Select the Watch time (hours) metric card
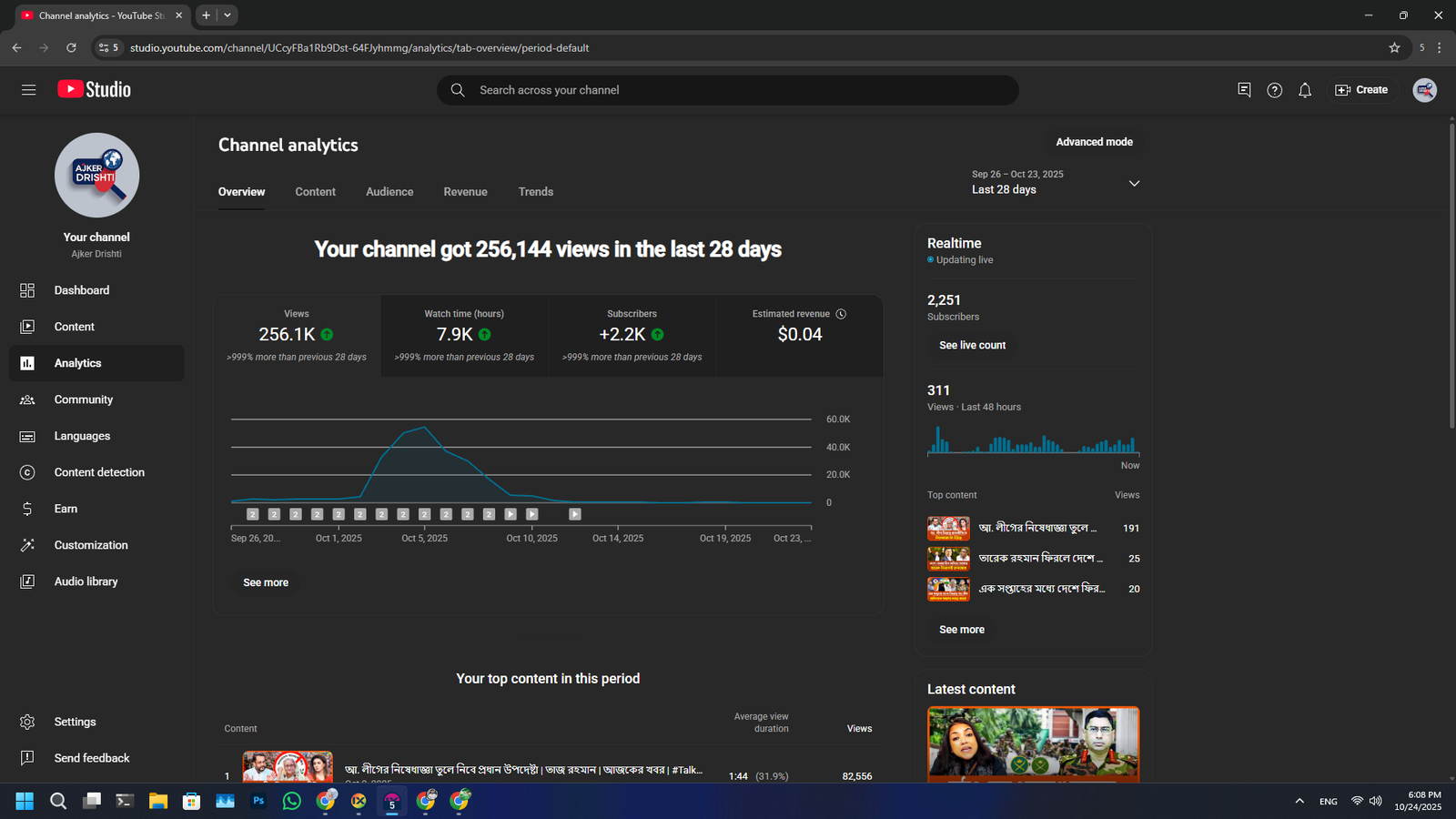1456x819 pixels. click(x=464, y=335)
